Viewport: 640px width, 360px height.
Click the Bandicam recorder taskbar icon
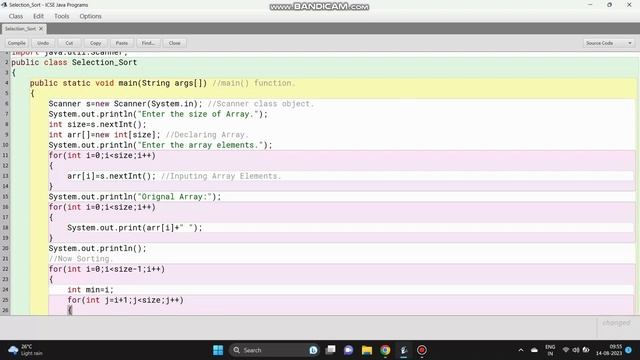coord(422,350)
